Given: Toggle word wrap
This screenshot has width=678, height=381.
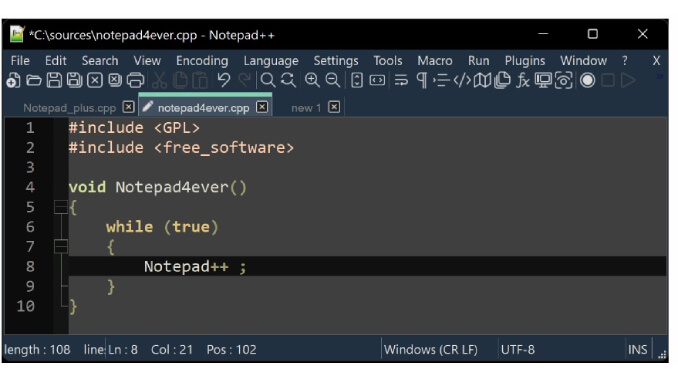Looking at the screenshot, I should [401, 80].
